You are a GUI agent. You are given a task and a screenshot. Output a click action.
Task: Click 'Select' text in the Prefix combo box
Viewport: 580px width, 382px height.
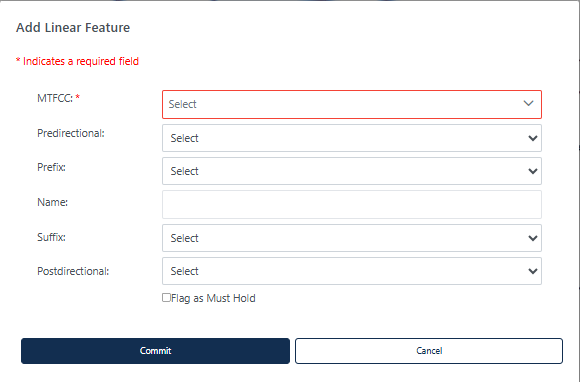[184, 171]
